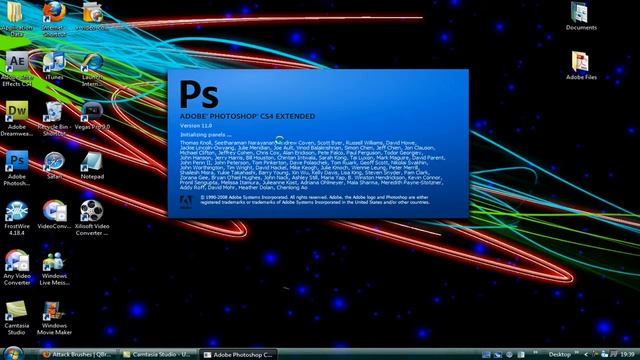Image resolution: width=640 pixels, height=360 pixels.
Task: Launch Adobe Photoshop desktop shortcut
Action: click(17, 167)
